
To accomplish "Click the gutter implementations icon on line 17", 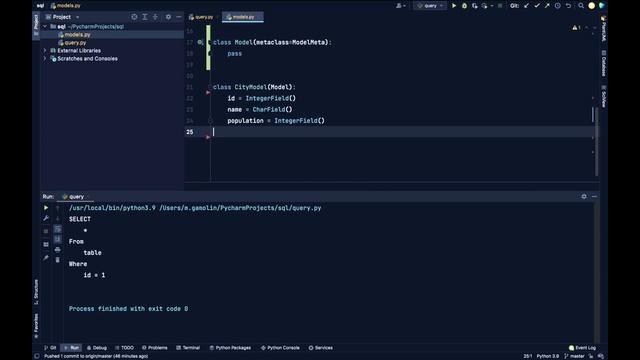I will (200, 42).
